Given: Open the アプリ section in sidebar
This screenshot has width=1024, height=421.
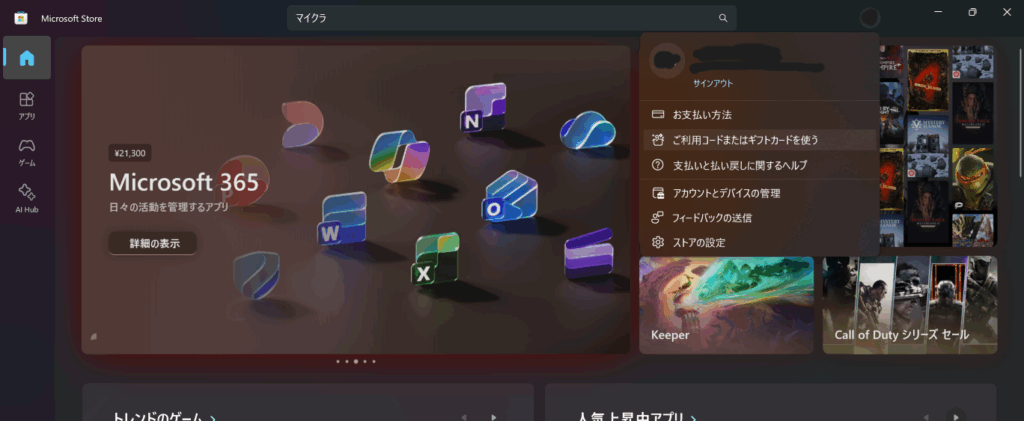Looking at the screenshot, I should pyautogui.click(x=27, y=104).
